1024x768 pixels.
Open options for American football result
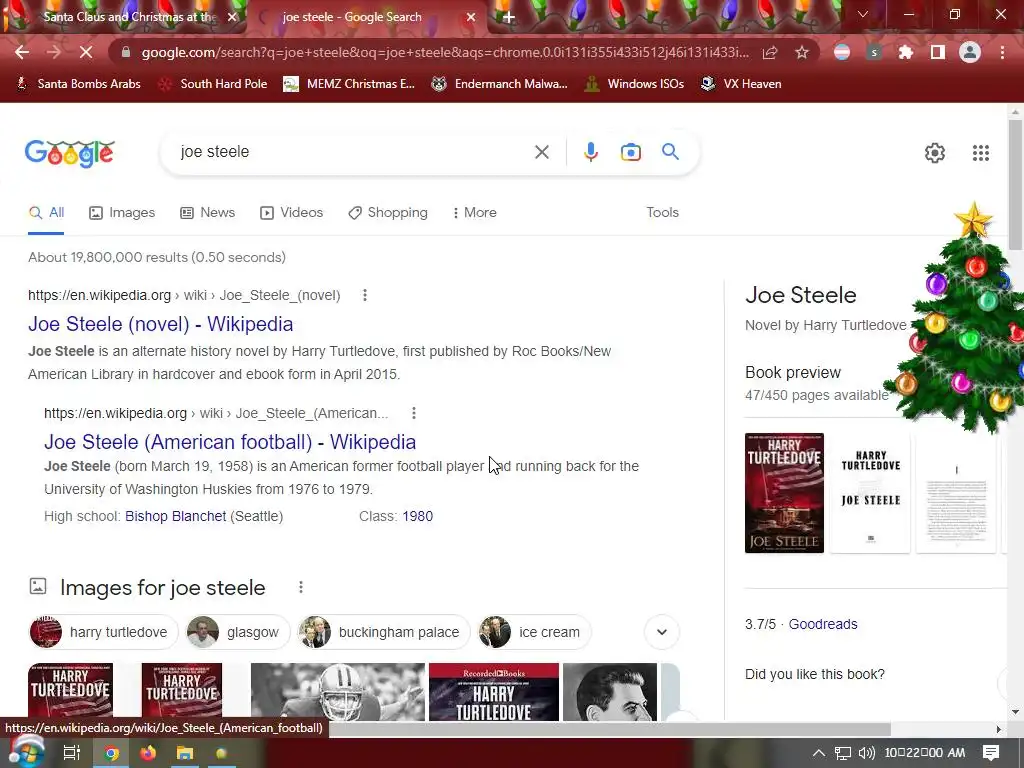pyautogui.click(x=413, y=413)
